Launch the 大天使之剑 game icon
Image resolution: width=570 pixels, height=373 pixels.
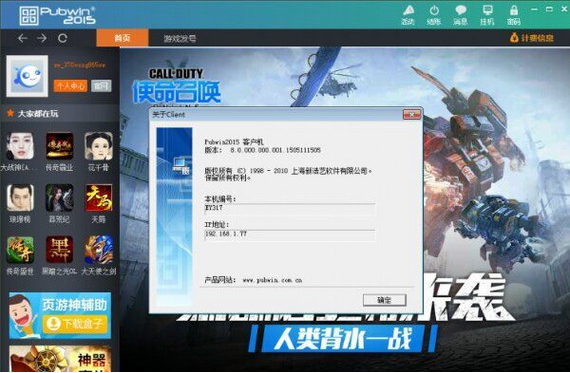tap(99, 250)
